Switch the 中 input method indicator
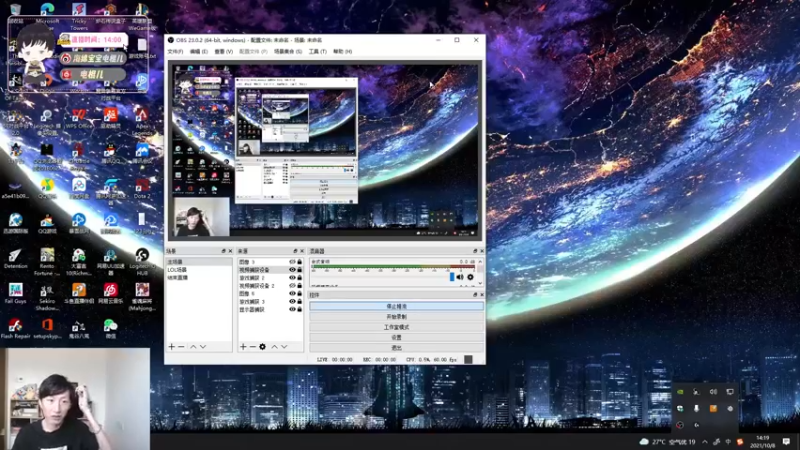The width and height of the screenshot is (800, 450). pos(728,442)
